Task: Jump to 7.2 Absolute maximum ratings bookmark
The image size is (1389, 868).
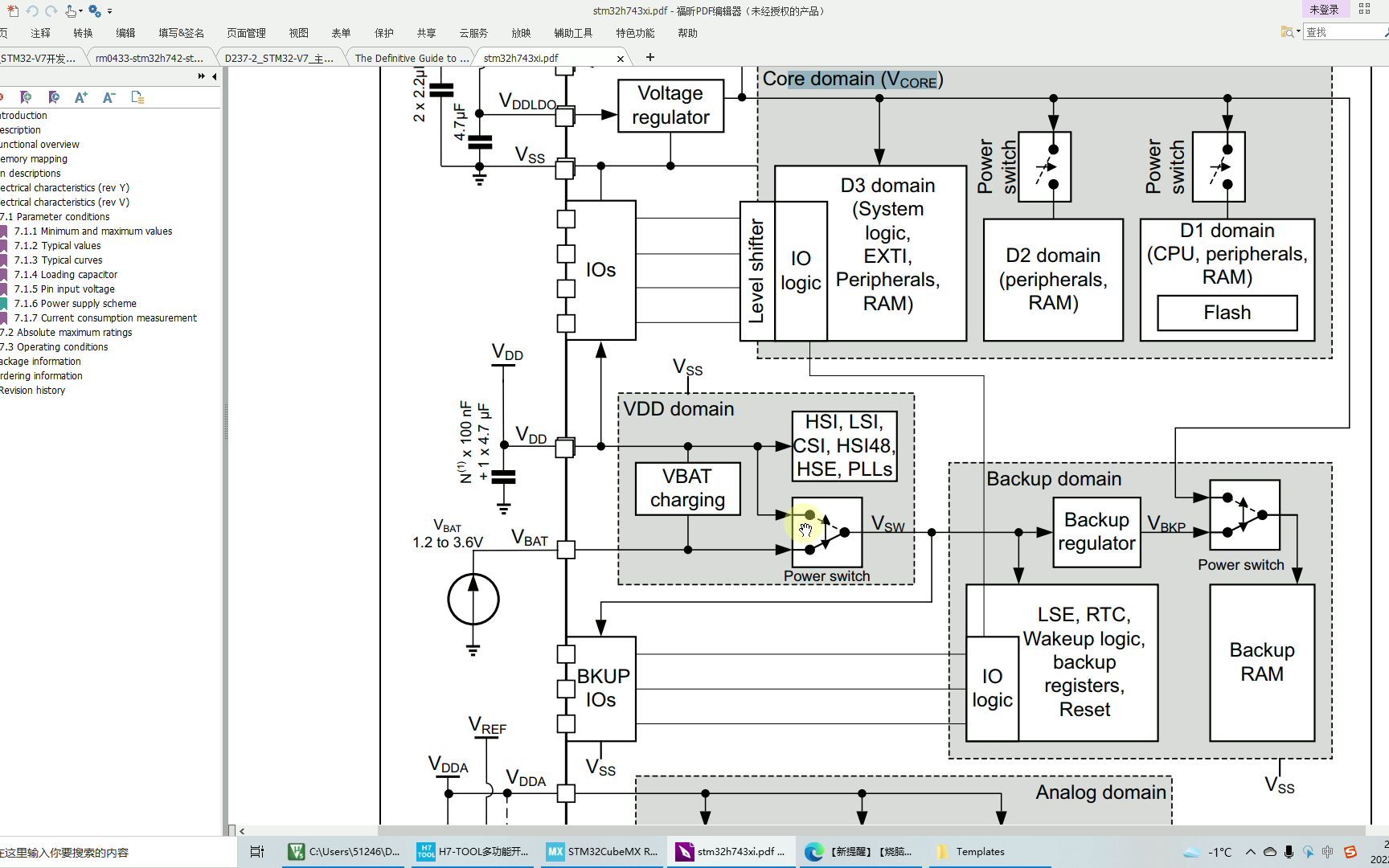Action: [66, 333]
